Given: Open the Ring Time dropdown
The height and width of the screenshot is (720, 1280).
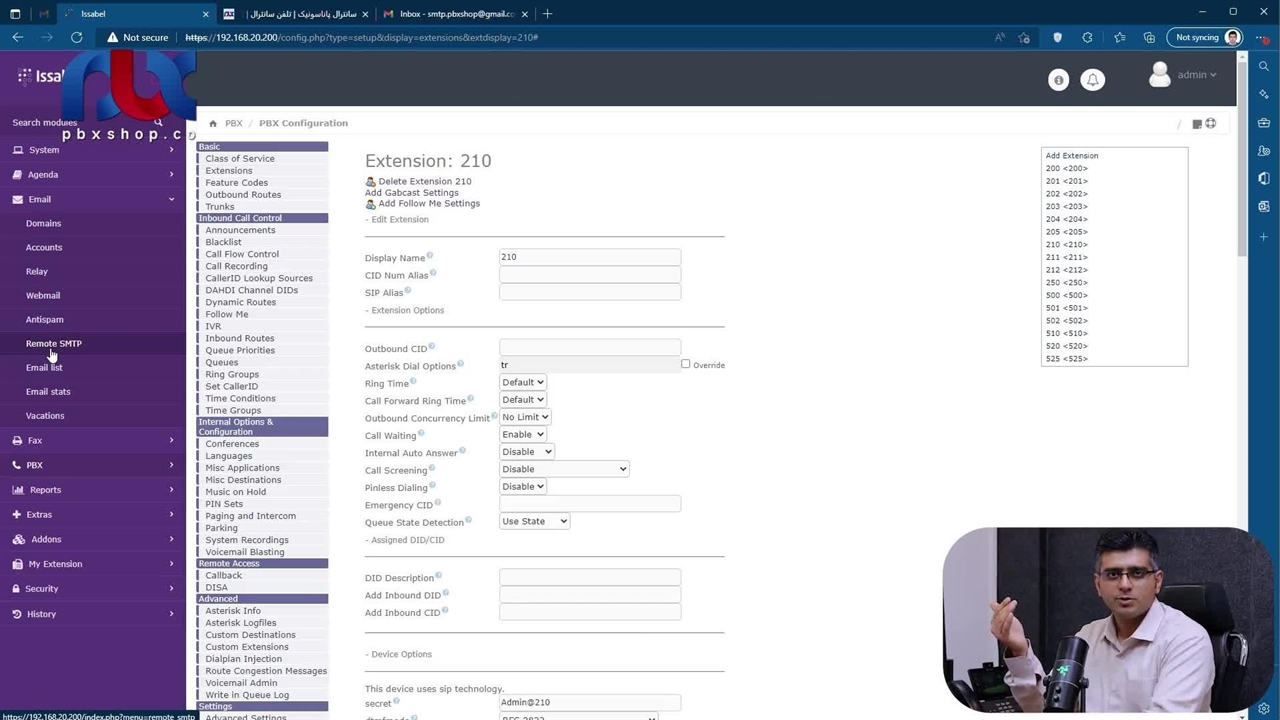Looking at the screenshot, I should 522,382.
